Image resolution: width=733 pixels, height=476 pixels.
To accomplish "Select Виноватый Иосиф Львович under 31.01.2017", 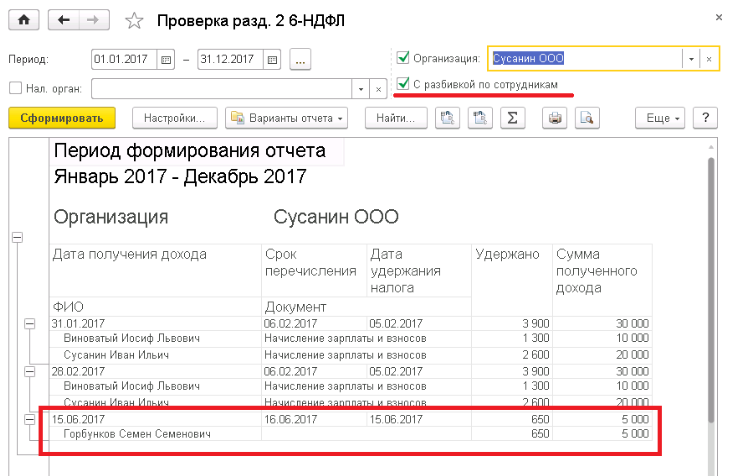I will (x=131, y=338).
